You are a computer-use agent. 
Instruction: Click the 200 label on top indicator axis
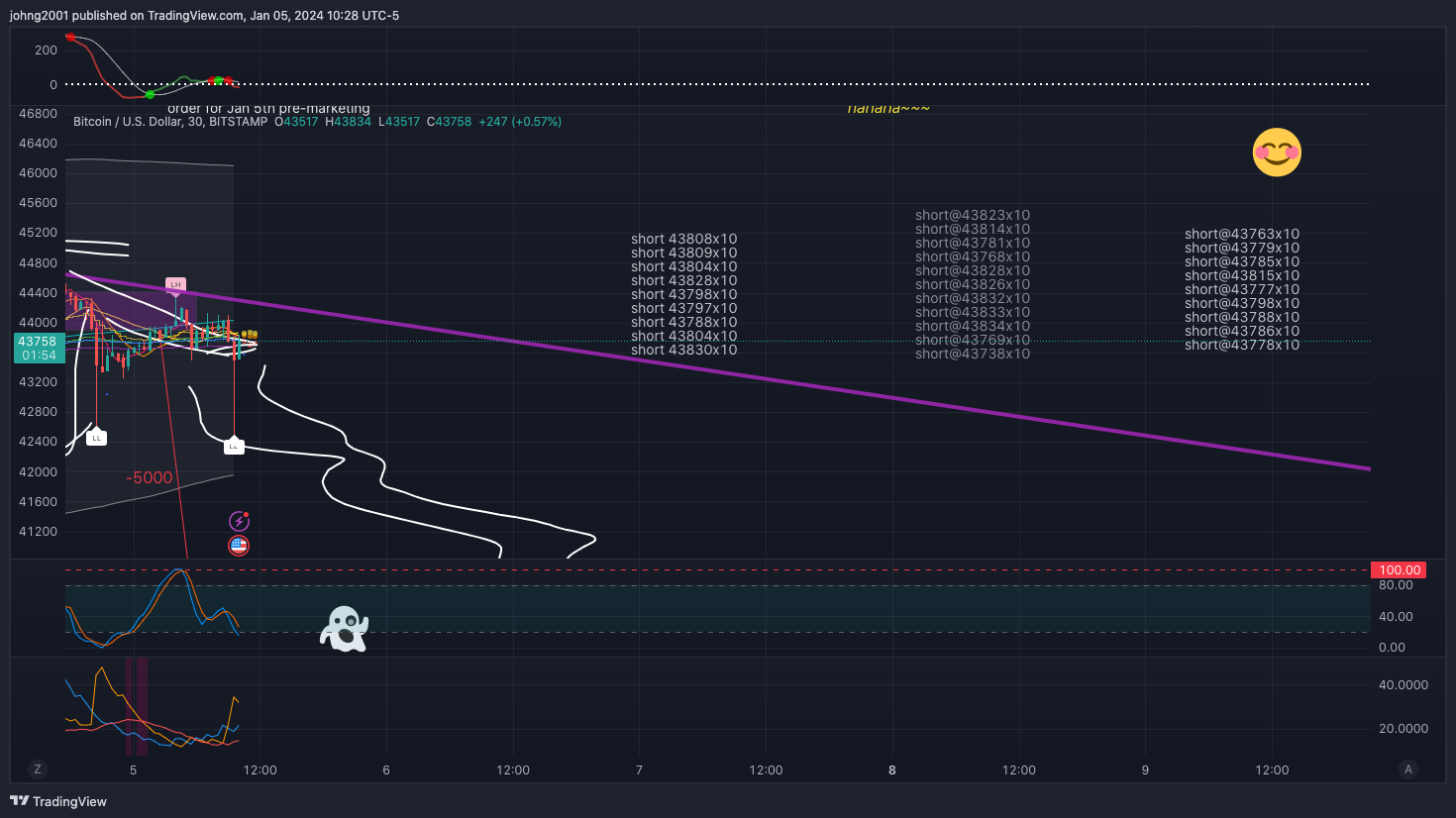coord(46,50)
